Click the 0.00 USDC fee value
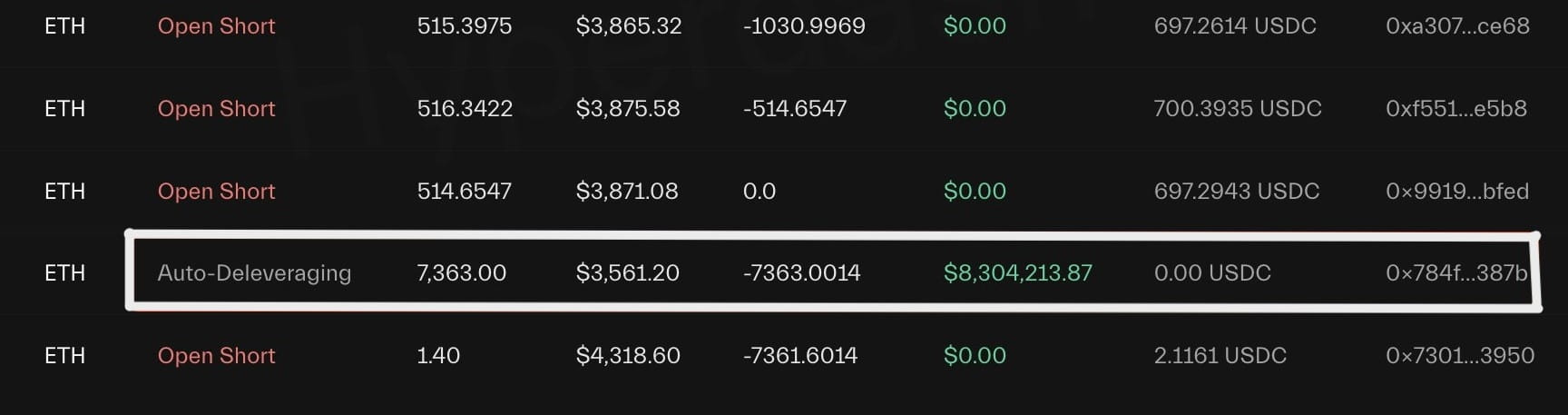Image resolution: width=1568 pixels, height=415 pixels. pos(1211,273)
